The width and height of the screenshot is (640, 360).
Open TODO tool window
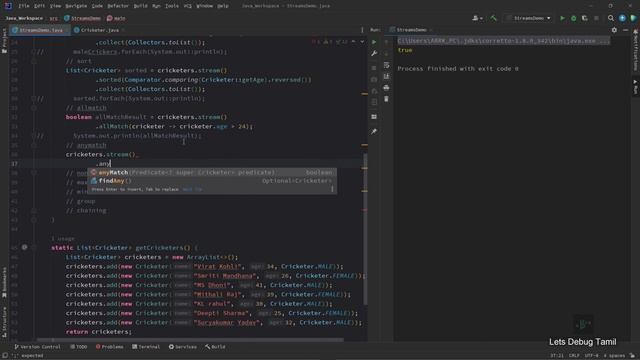(79, 347)
